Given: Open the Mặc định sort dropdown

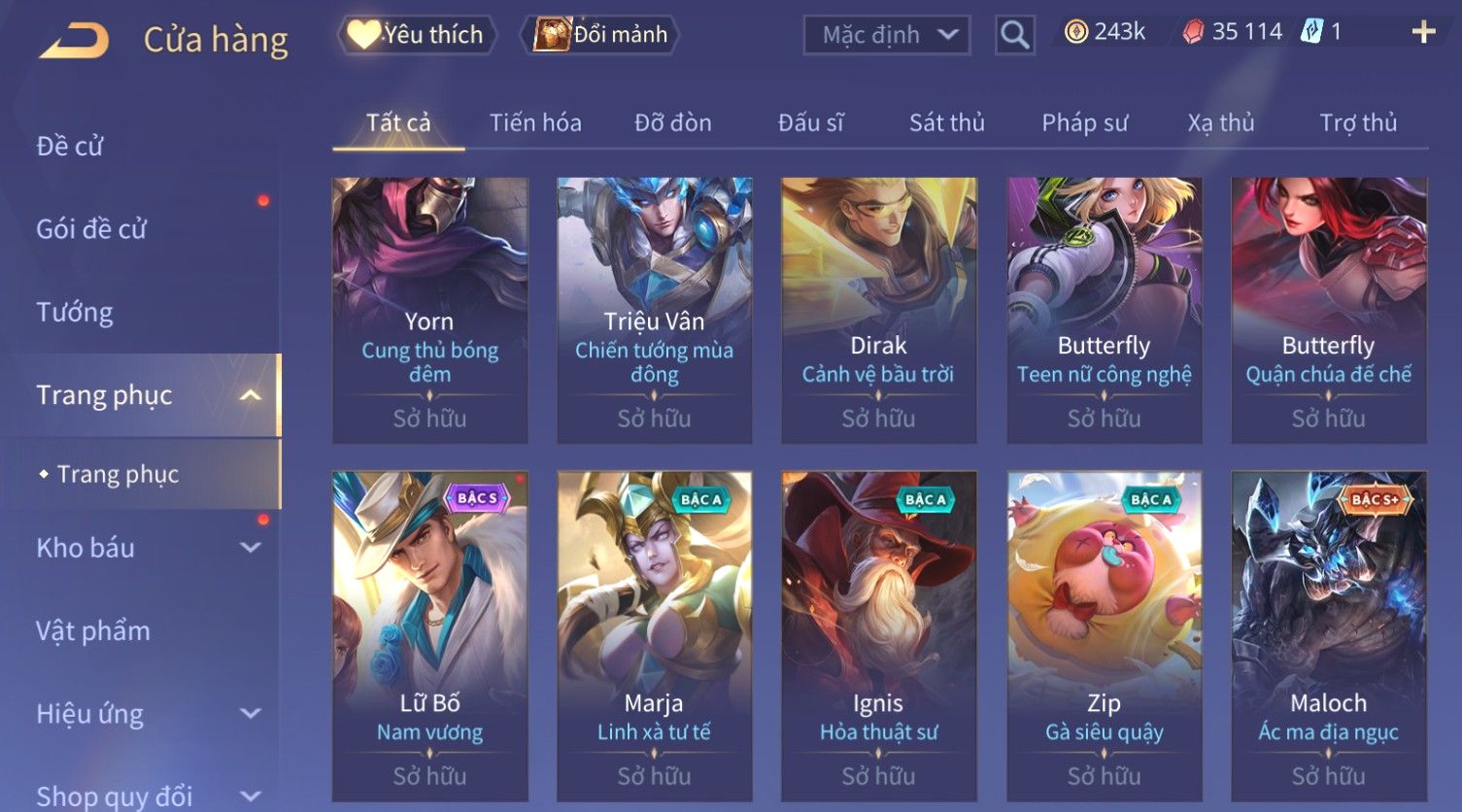Looking at the screenshot, I should (x=887, y=35).
